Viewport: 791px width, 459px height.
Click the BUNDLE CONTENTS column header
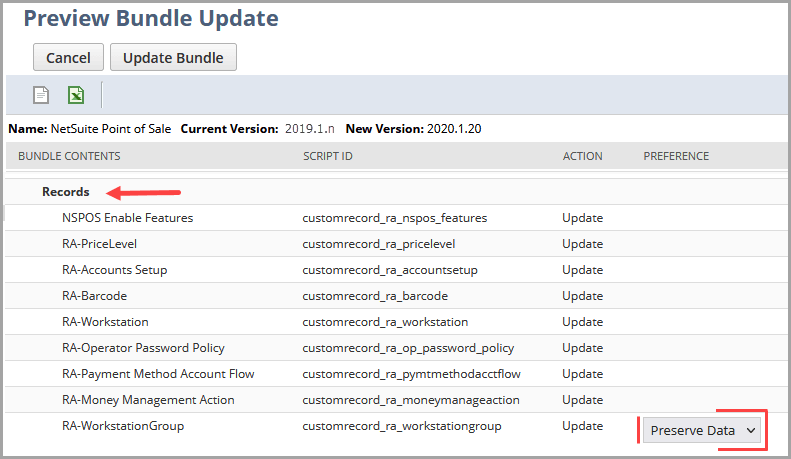(69, 156)
